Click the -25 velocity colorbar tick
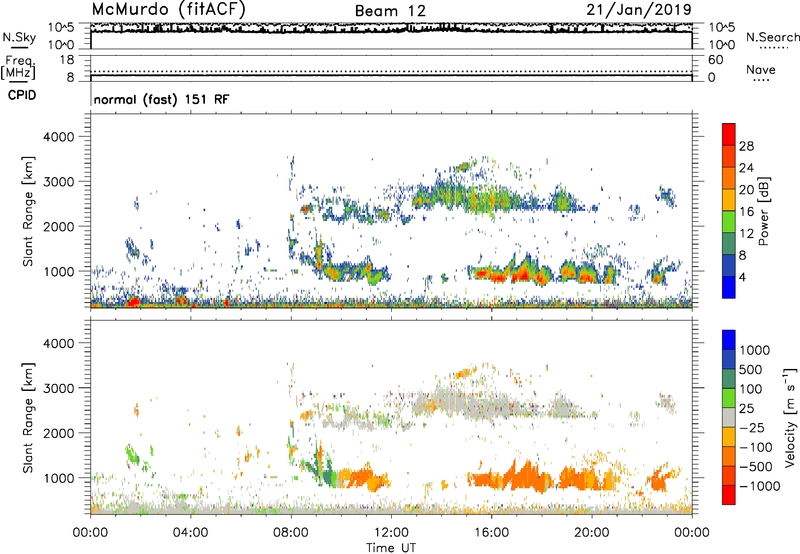 pos(752,428)
